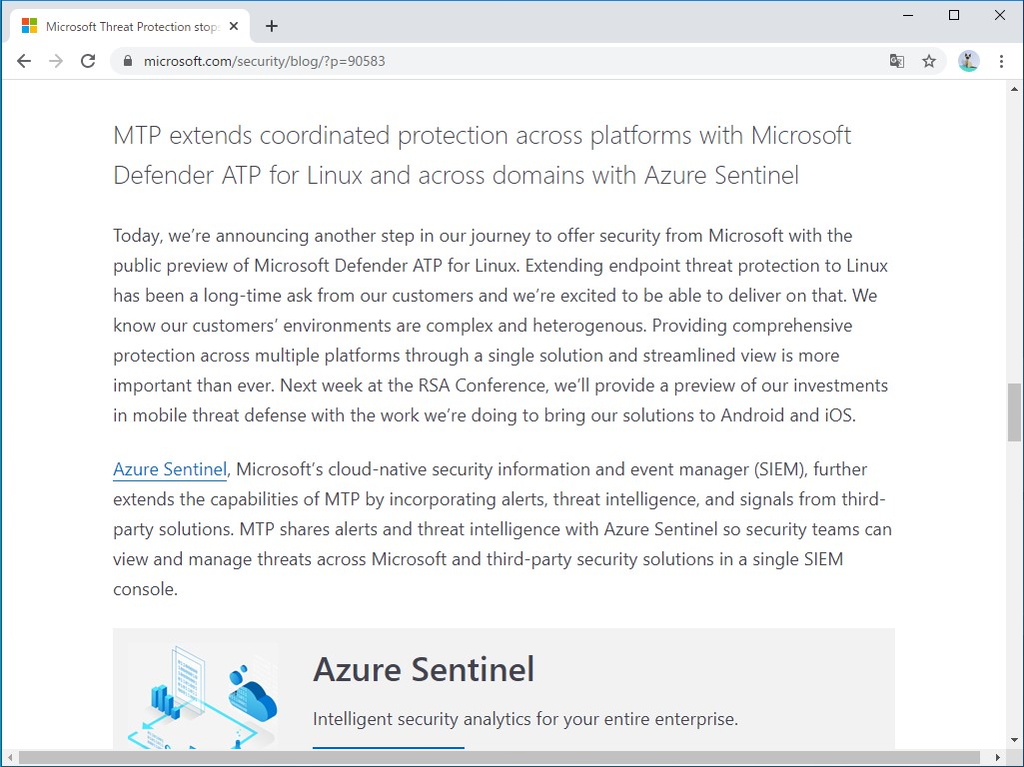
Task: View site info via the padlock icon
Action: point(126,61)
